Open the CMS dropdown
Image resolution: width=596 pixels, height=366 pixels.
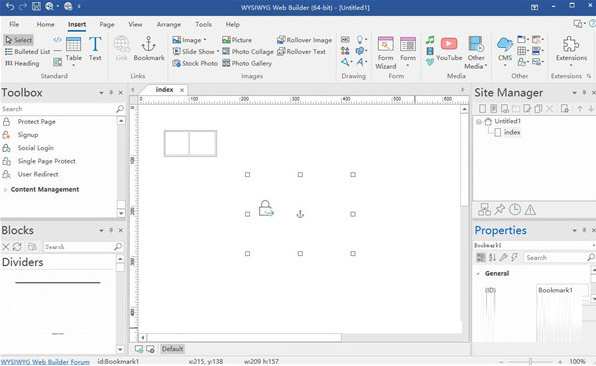coord(505,65)
